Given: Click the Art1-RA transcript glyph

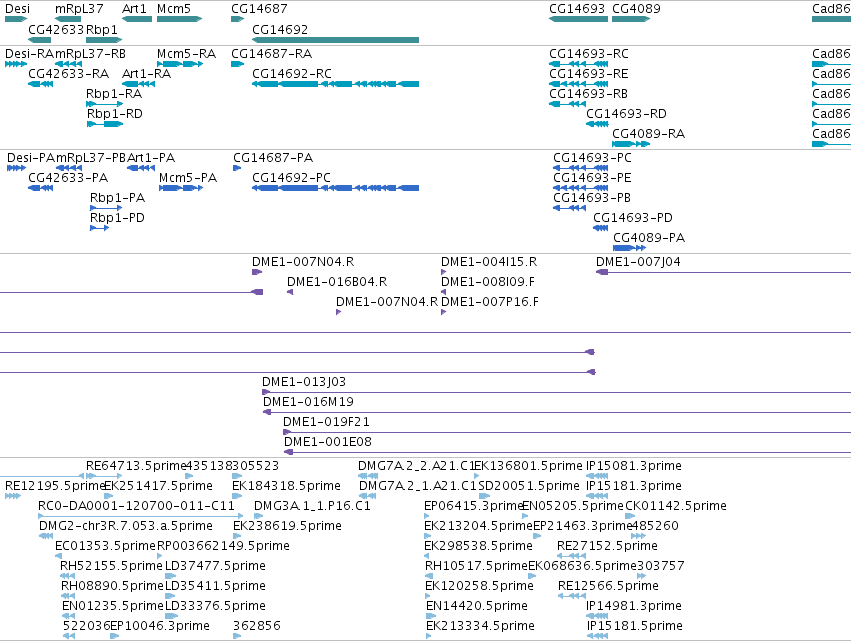Looking at the screenshot, I should pyautogui.click(x=138, y=84).
